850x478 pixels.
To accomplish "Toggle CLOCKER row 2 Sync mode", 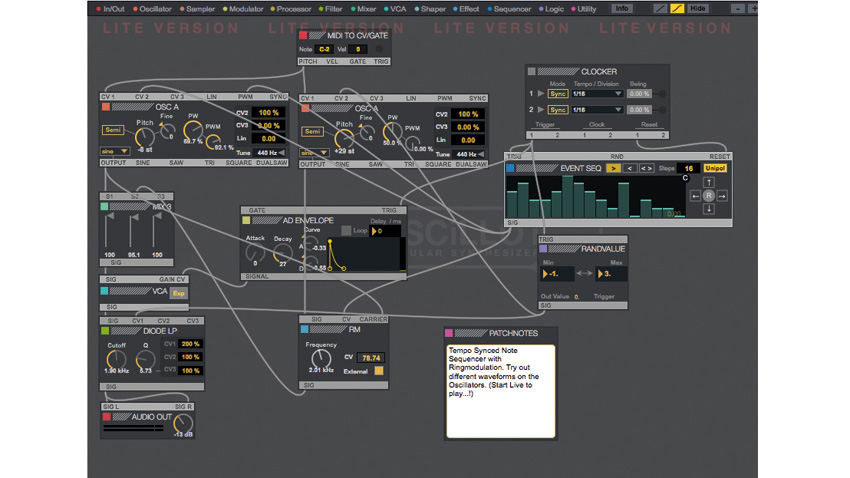I will [558, 109].
